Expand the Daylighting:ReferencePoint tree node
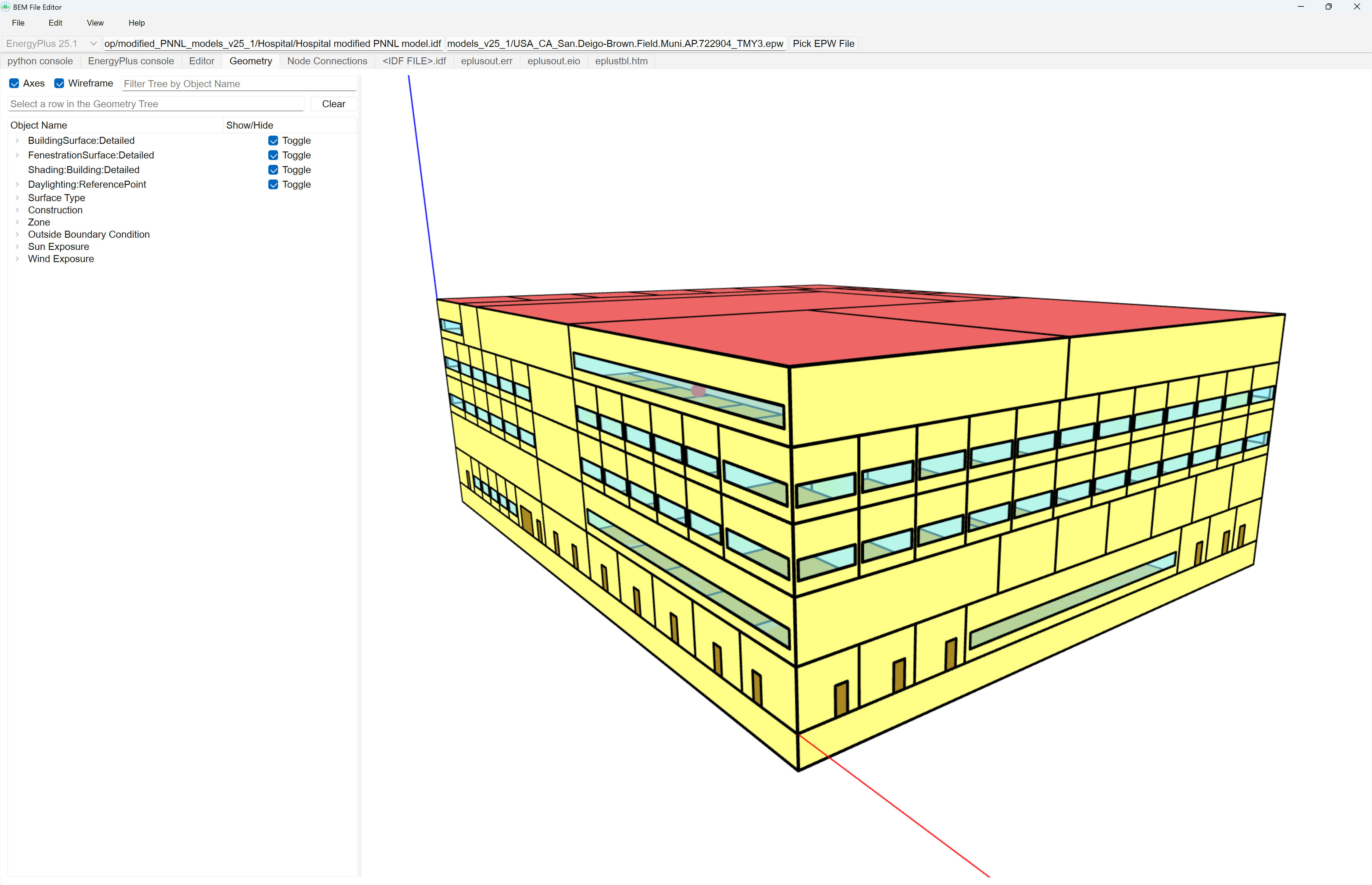 coord(17,184)
